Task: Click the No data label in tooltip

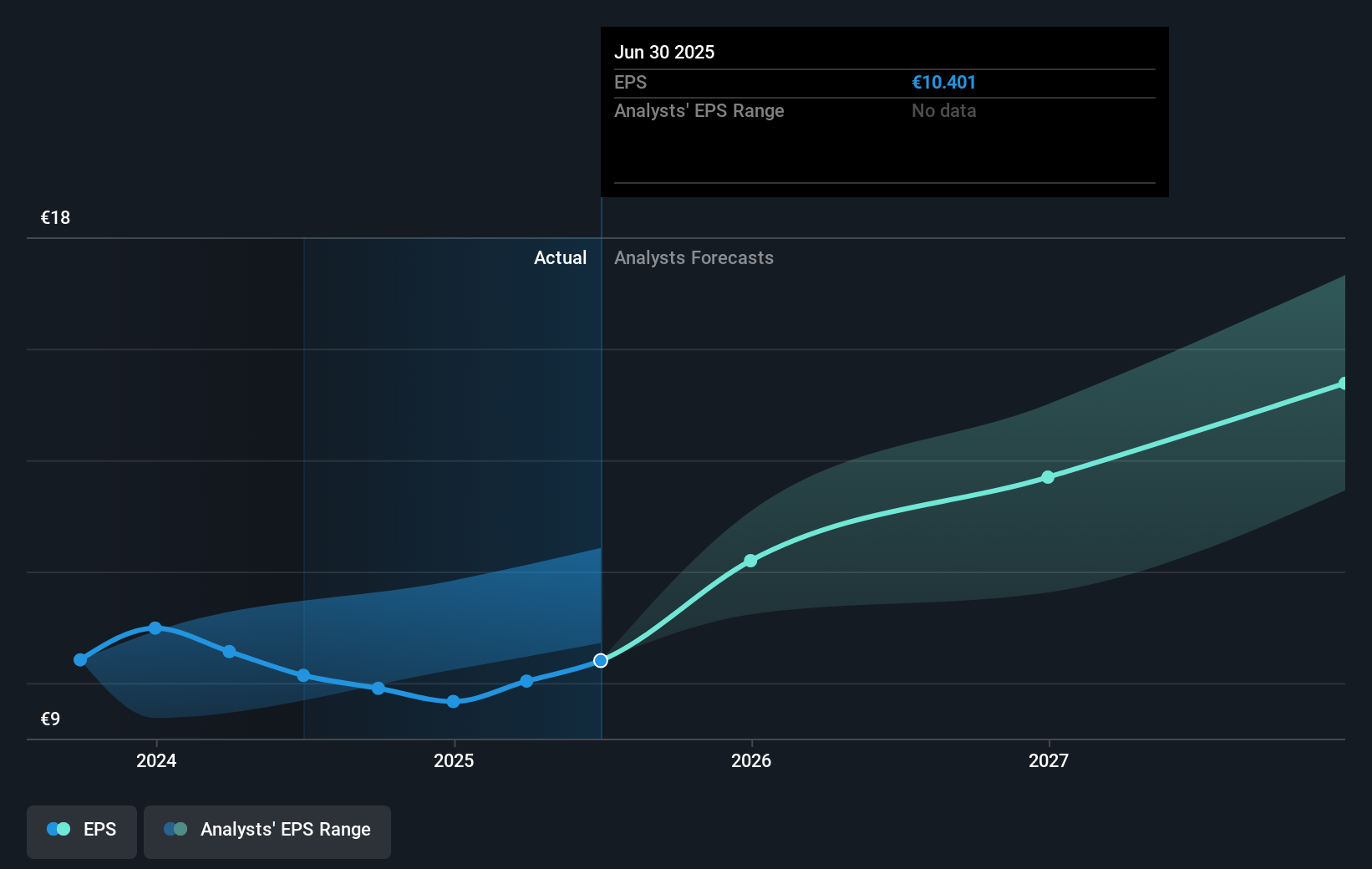Action: coord(943,110)
